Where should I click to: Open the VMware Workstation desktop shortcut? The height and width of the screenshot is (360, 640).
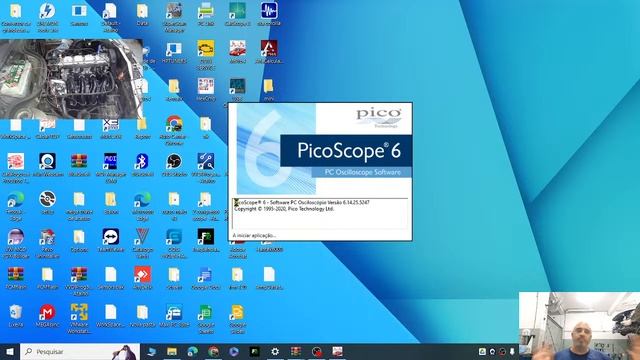(79, 312)
